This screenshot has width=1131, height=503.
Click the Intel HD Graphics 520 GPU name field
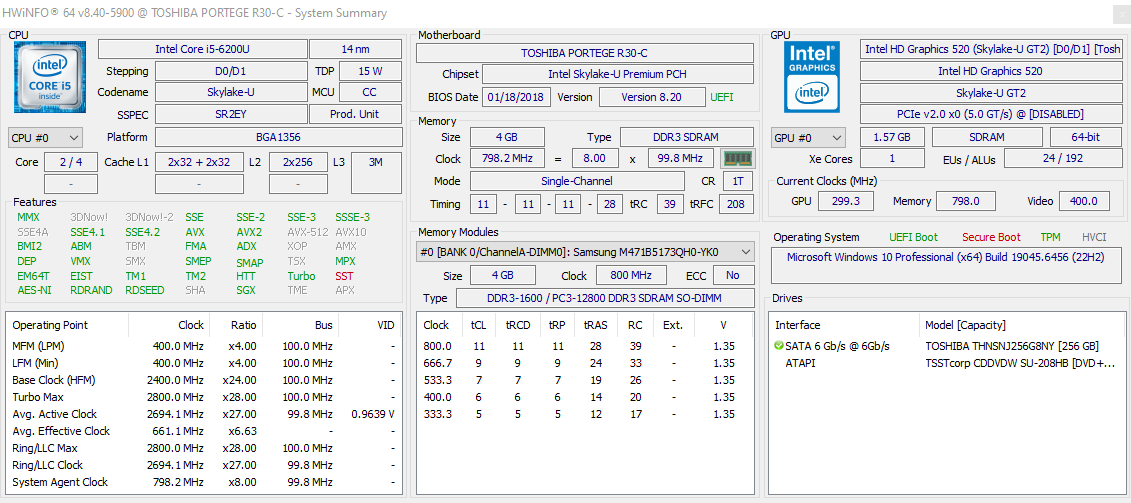[x=989, y=71]
